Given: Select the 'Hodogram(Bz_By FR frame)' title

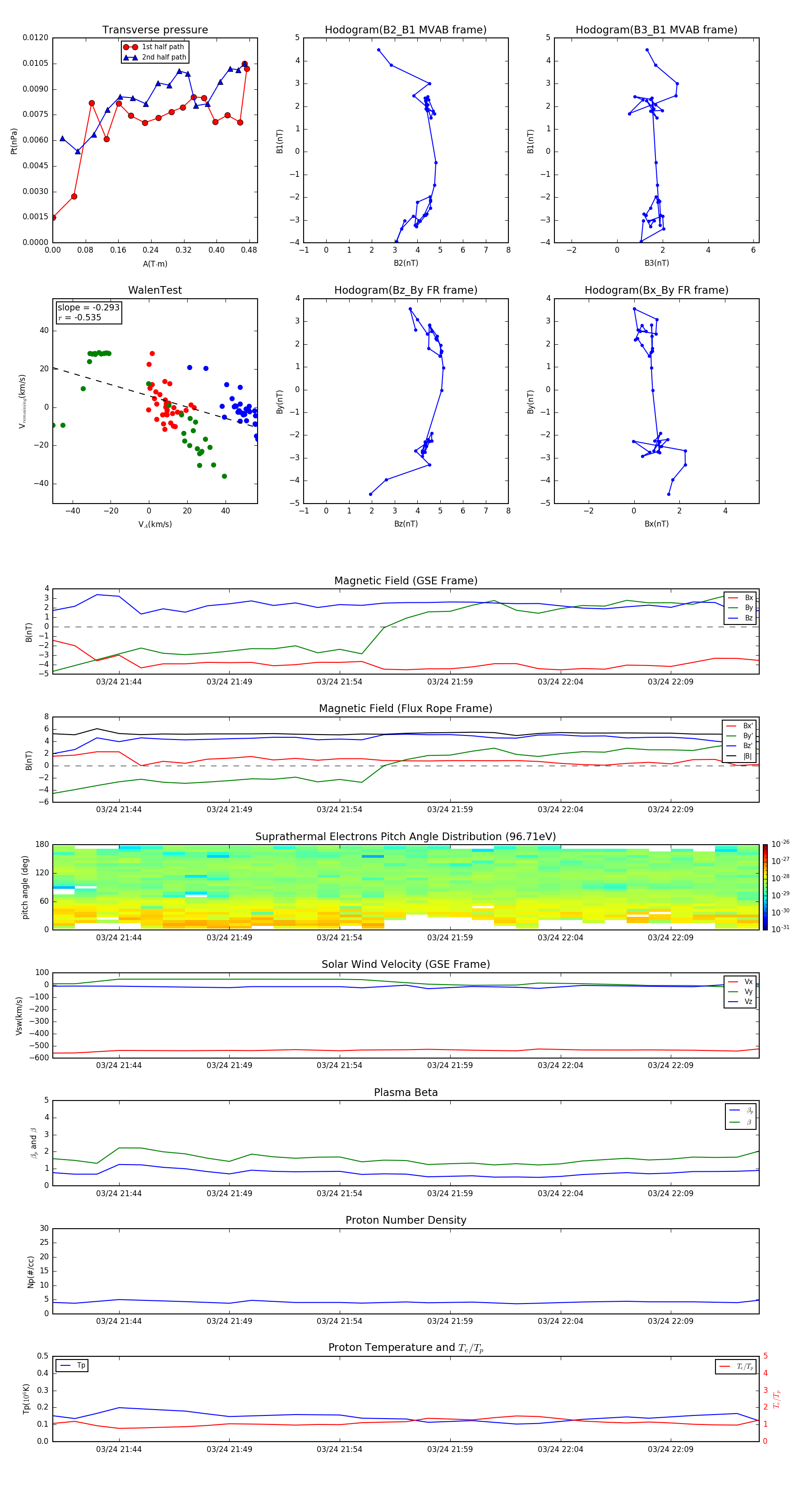Looking at the screenshot, I should click(406, 290).
